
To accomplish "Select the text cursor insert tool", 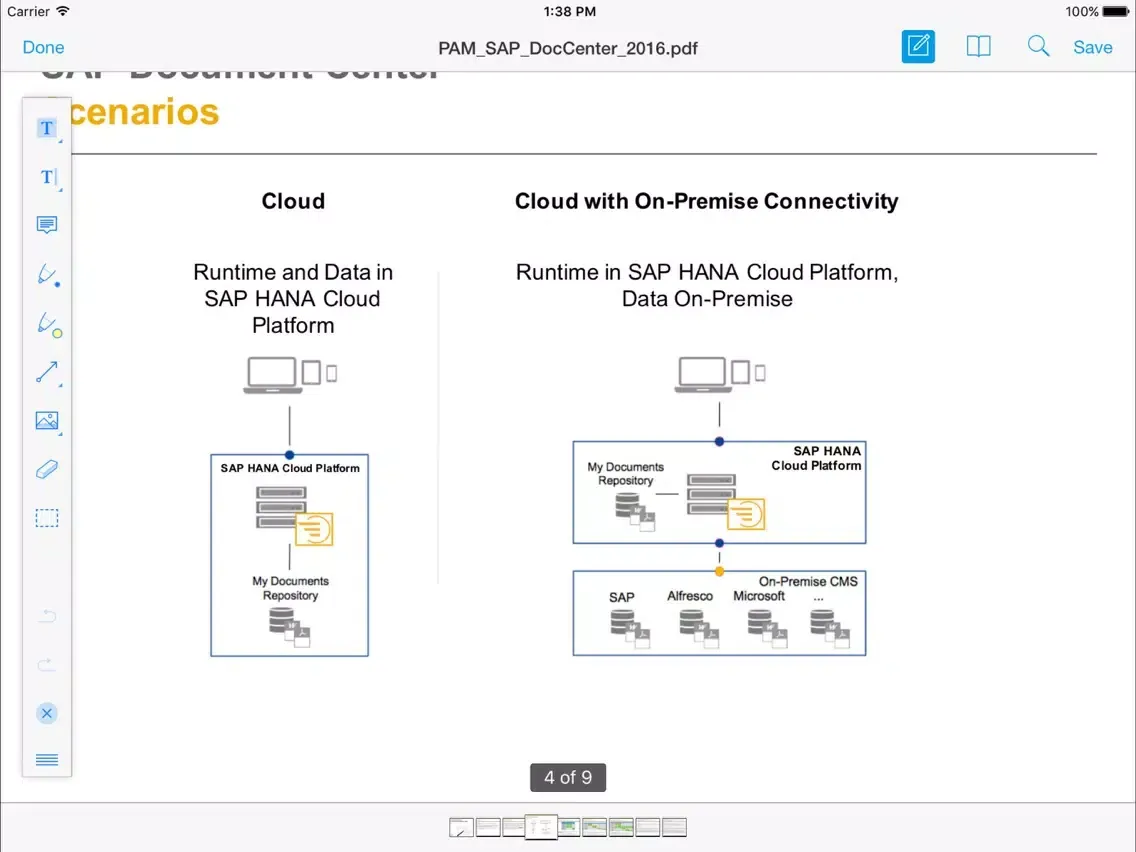I will coord(47,177).
